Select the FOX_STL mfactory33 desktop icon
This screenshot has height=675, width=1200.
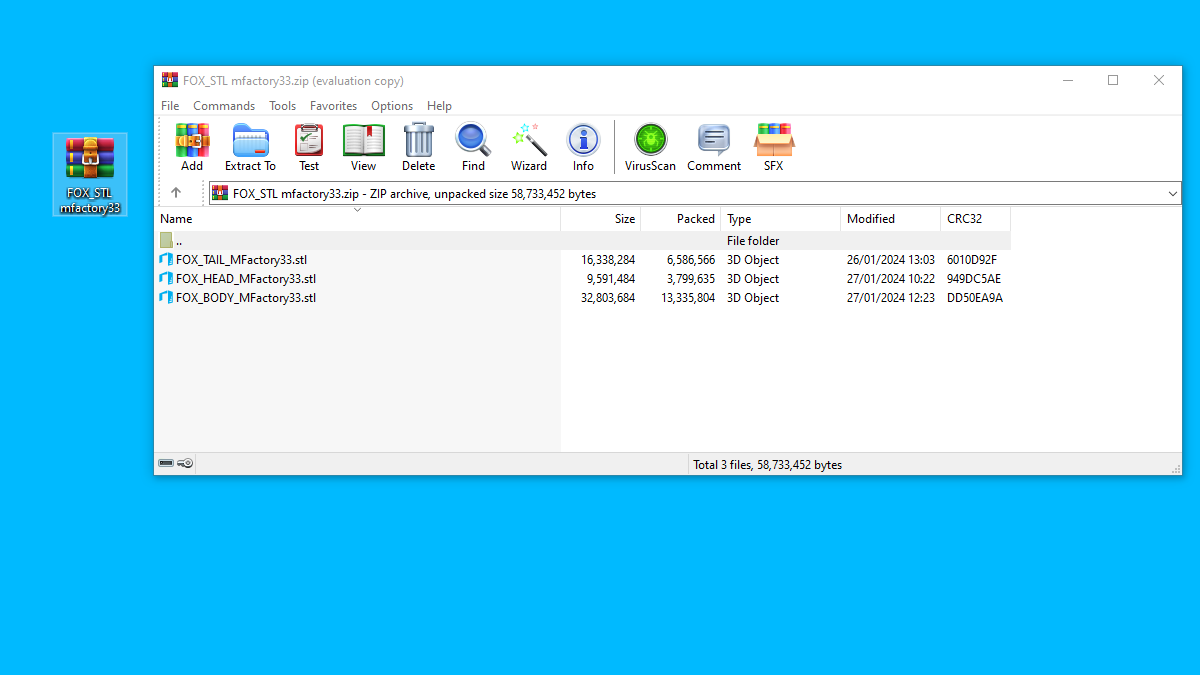(90, 175)
